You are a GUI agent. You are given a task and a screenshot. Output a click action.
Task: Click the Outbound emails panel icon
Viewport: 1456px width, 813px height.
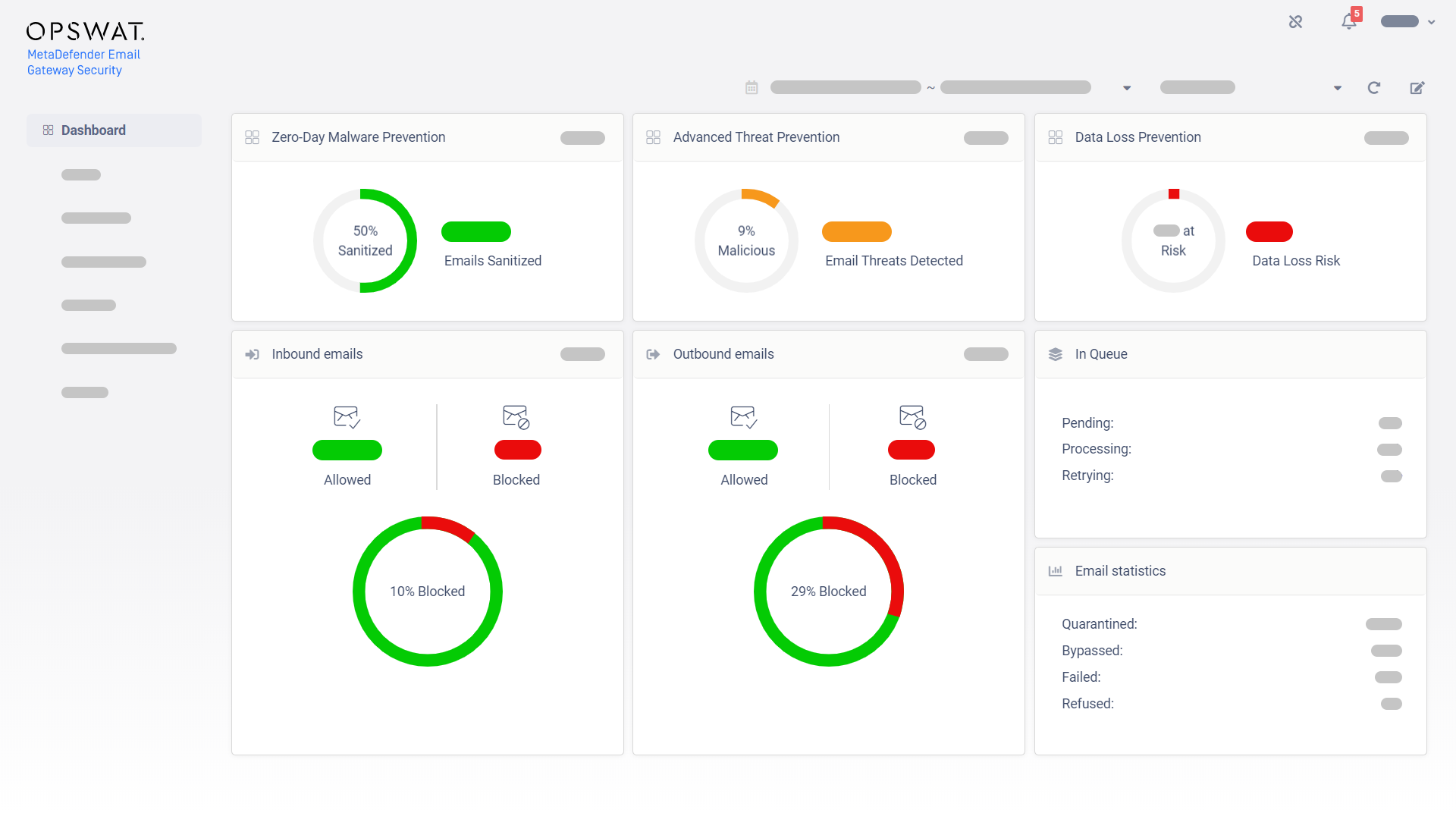pyautogui.click(x=653, y=354)
